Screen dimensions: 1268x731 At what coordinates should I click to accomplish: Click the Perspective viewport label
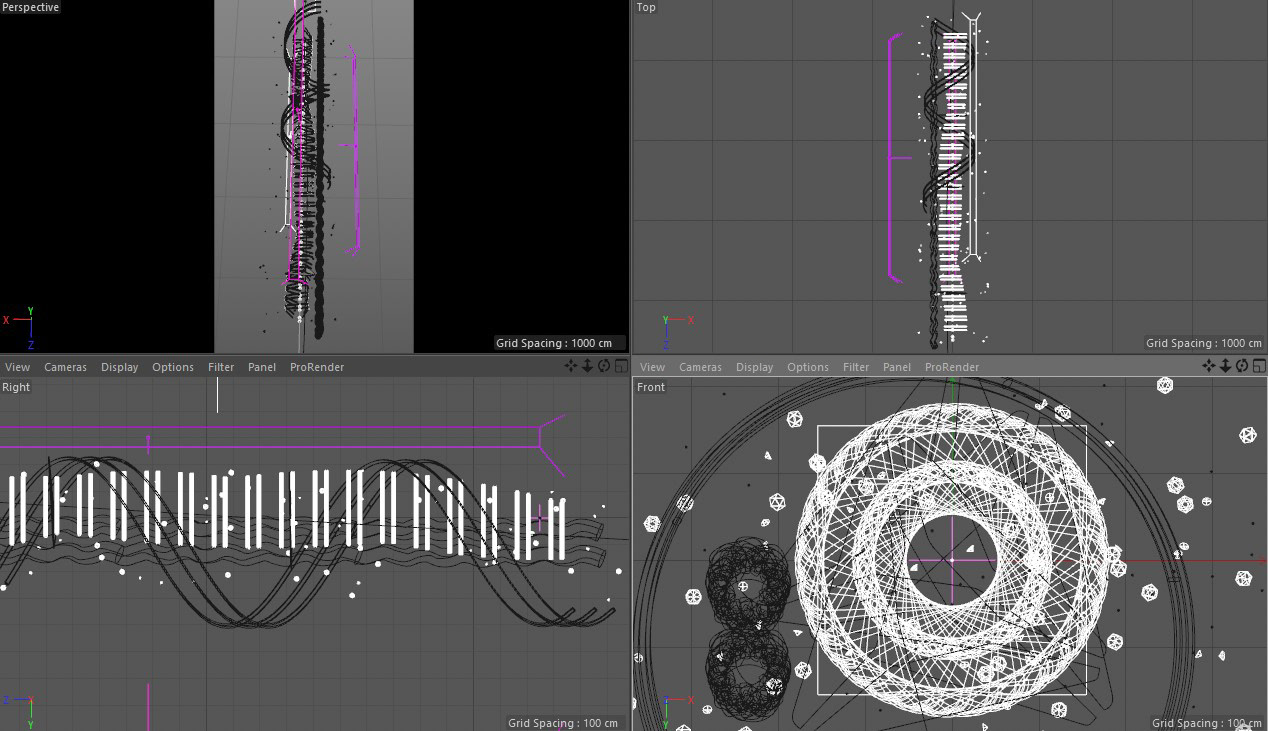coord(31,7)
